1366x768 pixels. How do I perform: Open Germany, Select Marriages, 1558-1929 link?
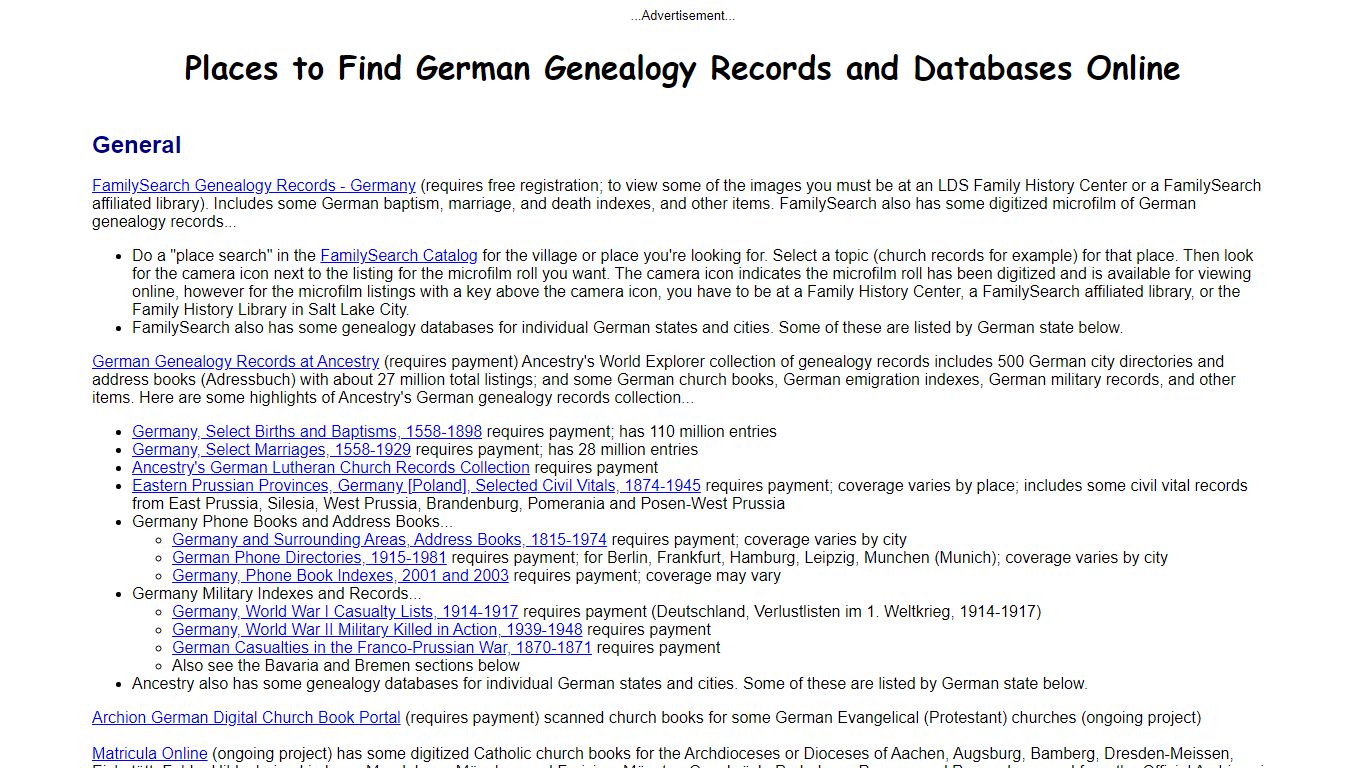pos(272,450)
